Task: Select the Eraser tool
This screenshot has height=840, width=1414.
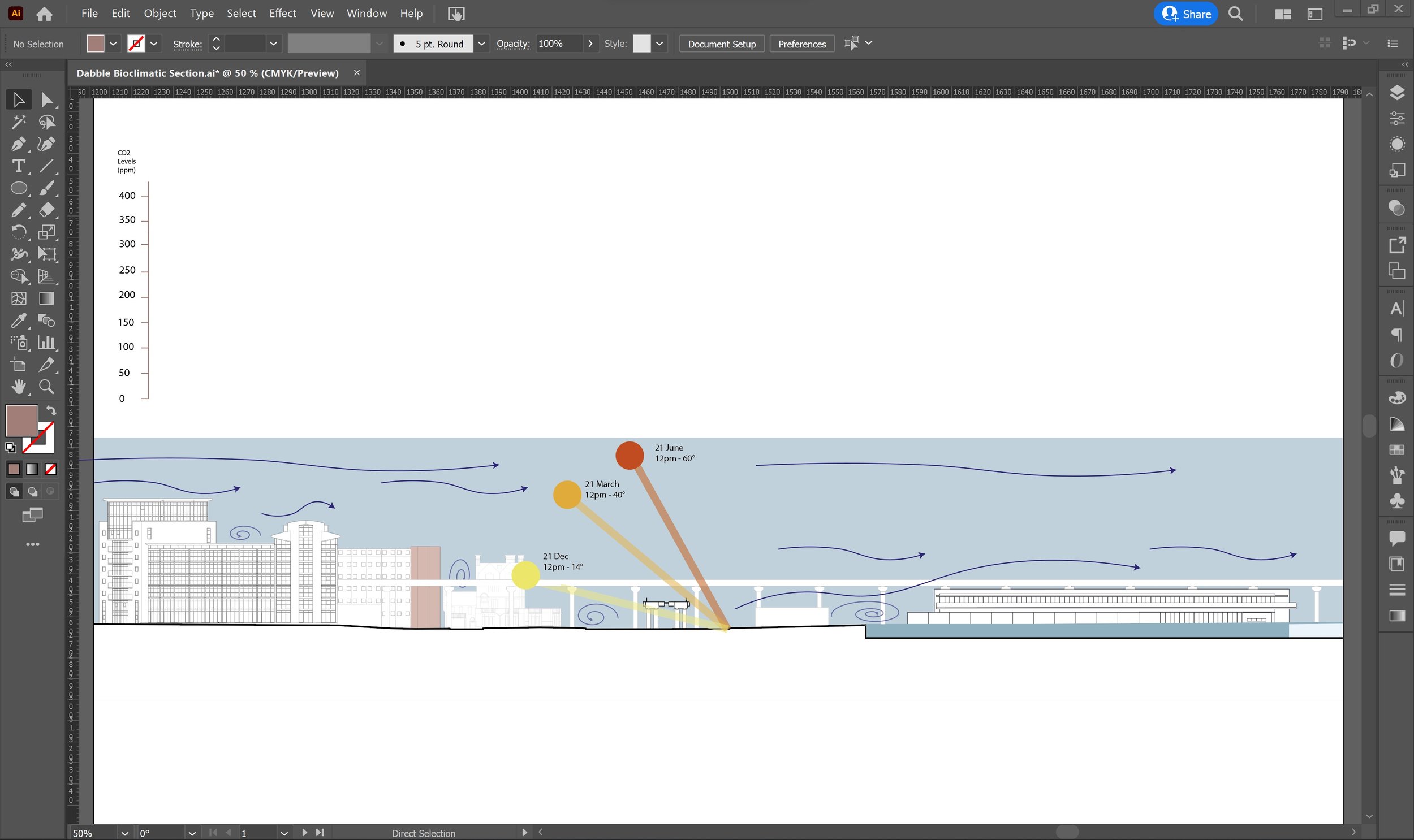Action: click(46, 210)
